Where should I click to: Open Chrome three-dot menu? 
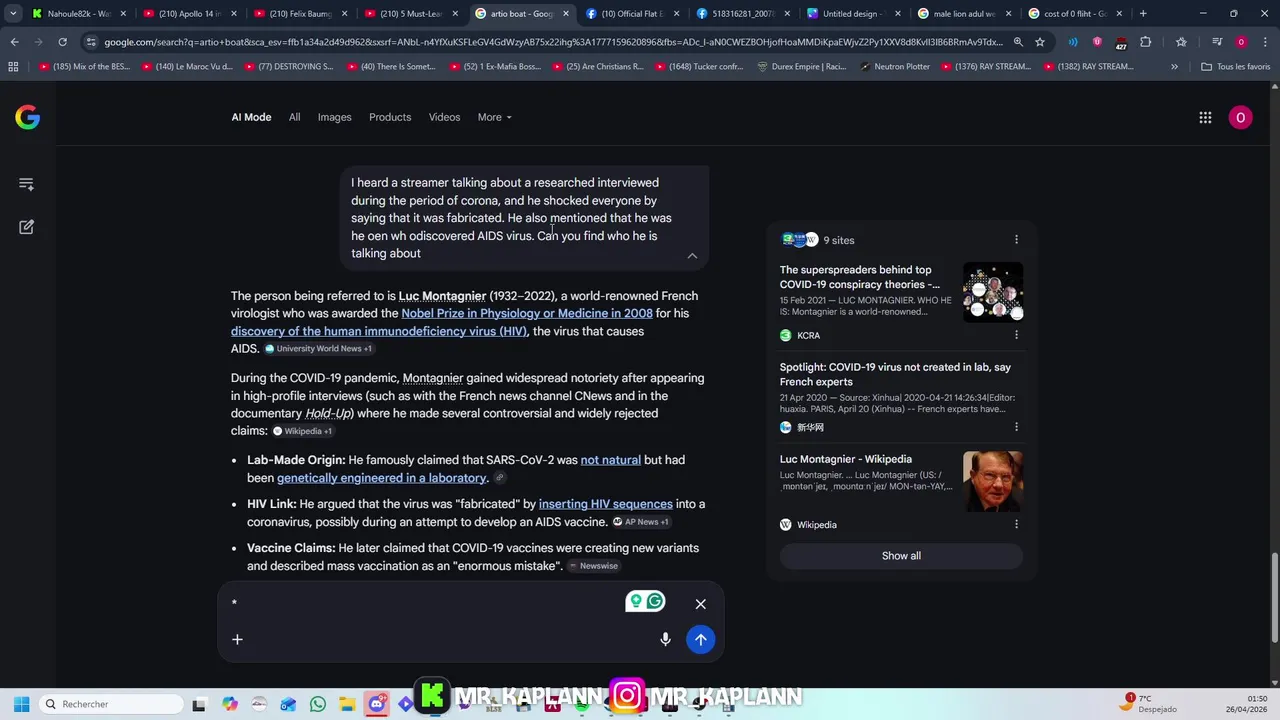tap(1264, 42)
